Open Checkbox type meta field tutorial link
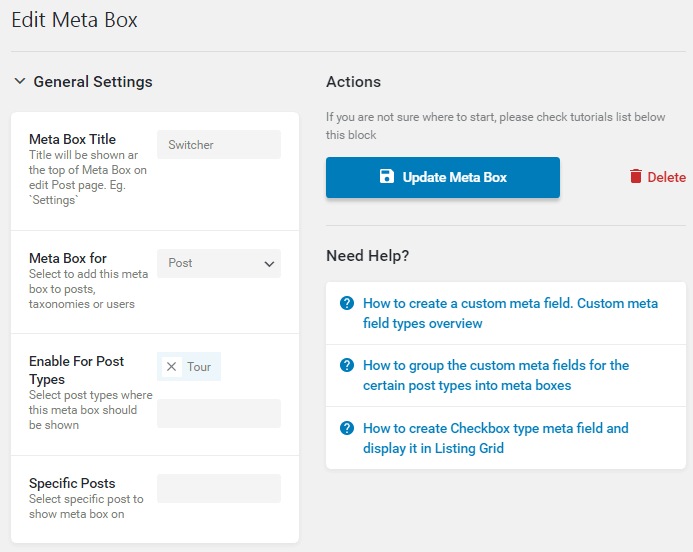Viewport: 693px width, 552px height. (x=496, y=438)
